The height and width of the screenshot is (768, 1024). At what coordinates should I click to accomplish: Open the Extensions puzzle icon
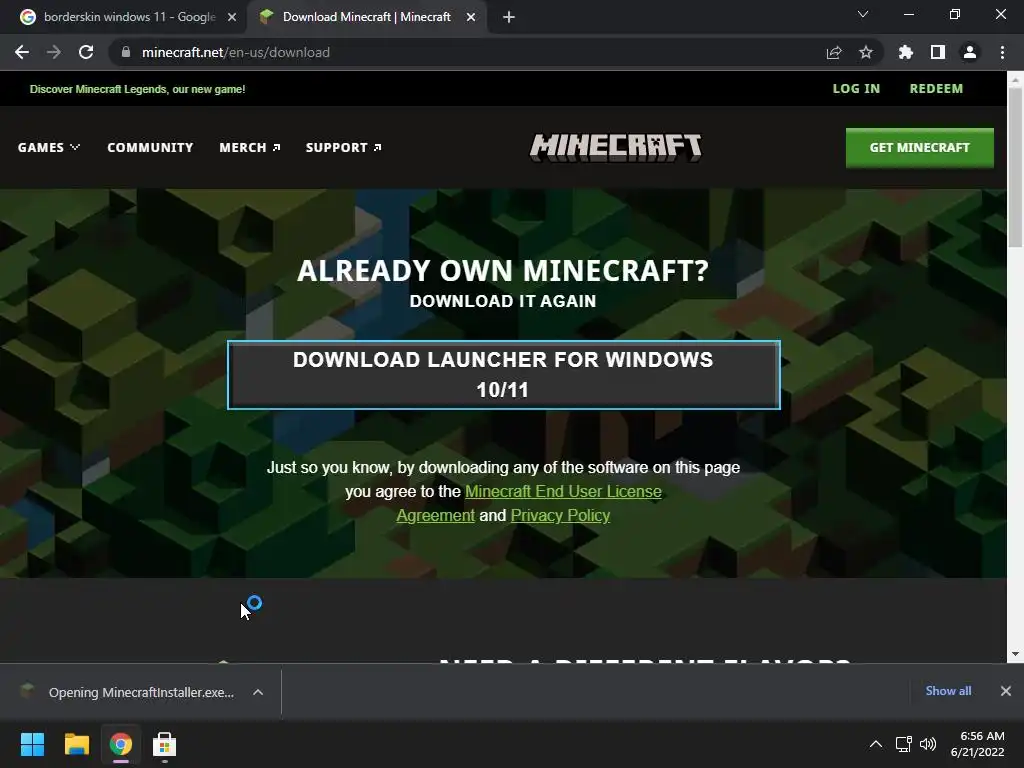tap(906, 52)
